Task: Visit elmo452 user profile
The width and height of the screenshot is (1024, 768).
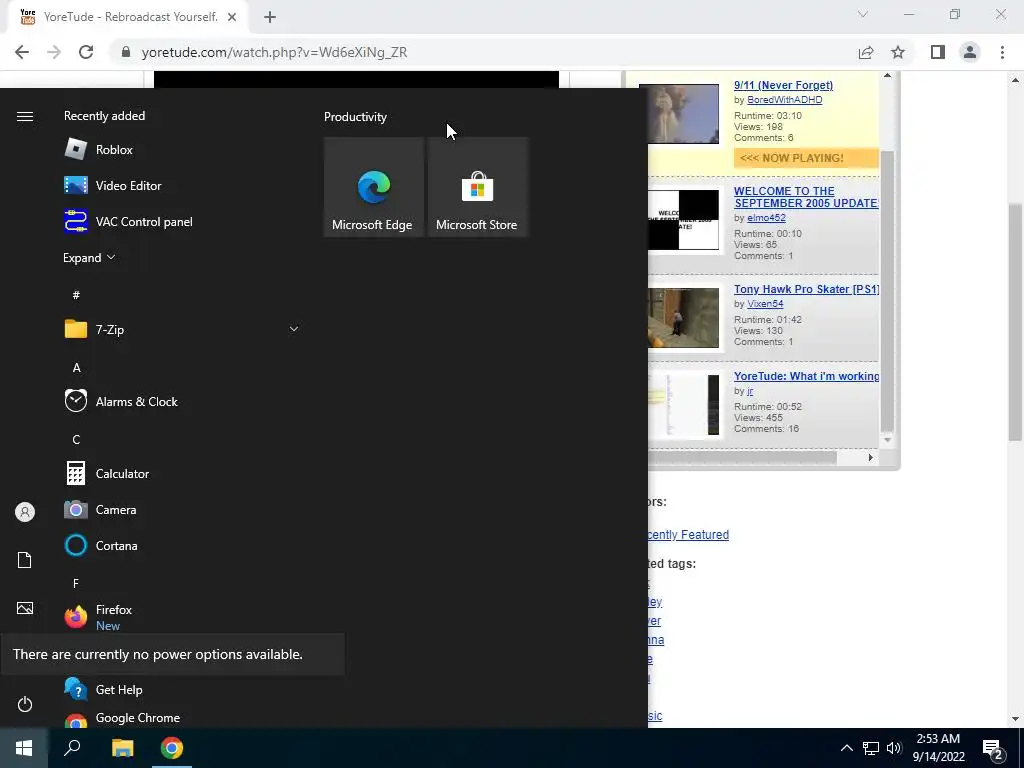Action: coord(766,218)
